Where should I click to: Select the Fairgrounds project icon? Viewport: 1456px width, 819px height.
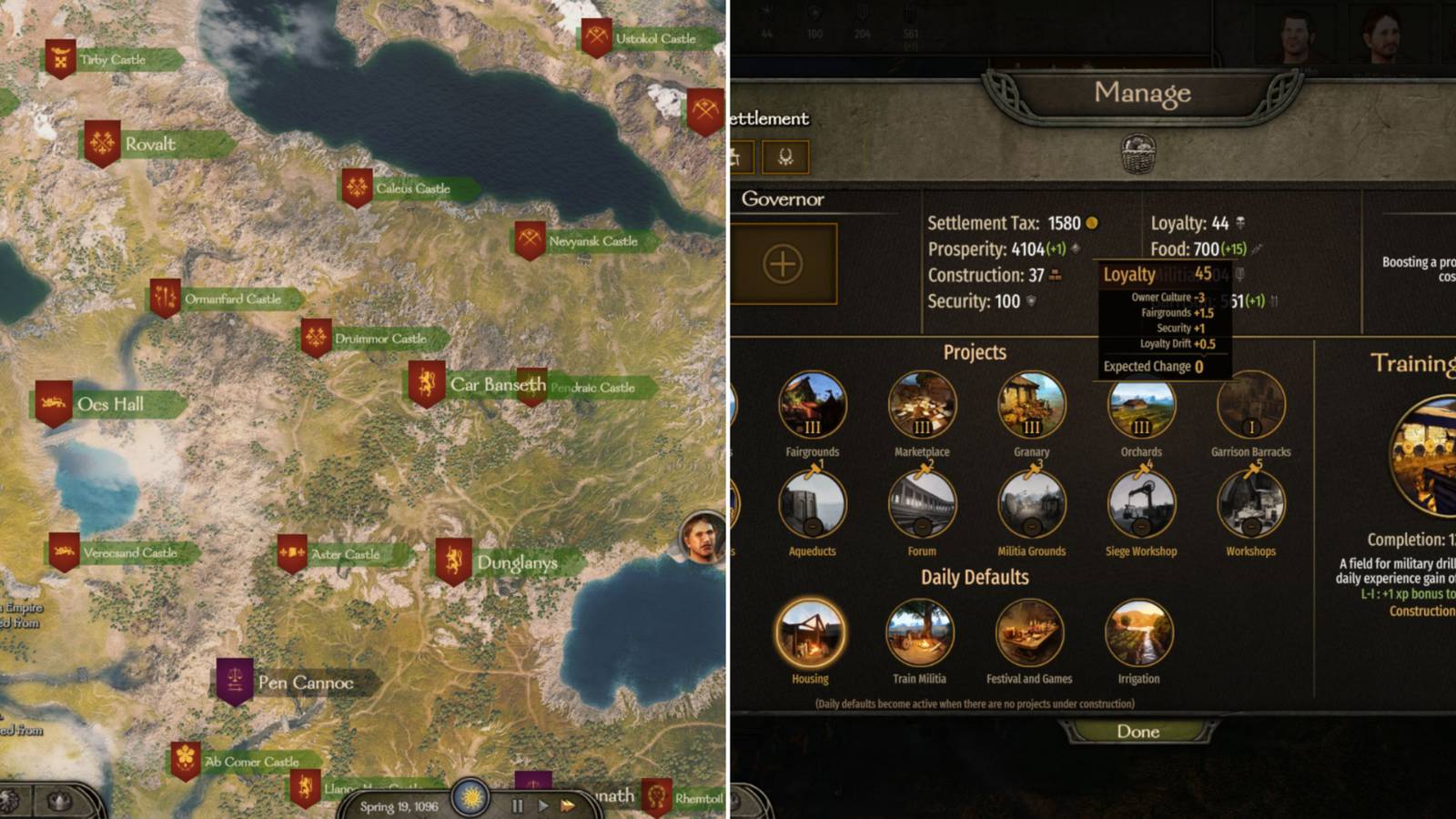pyautogui.click(x=812, y=404)
